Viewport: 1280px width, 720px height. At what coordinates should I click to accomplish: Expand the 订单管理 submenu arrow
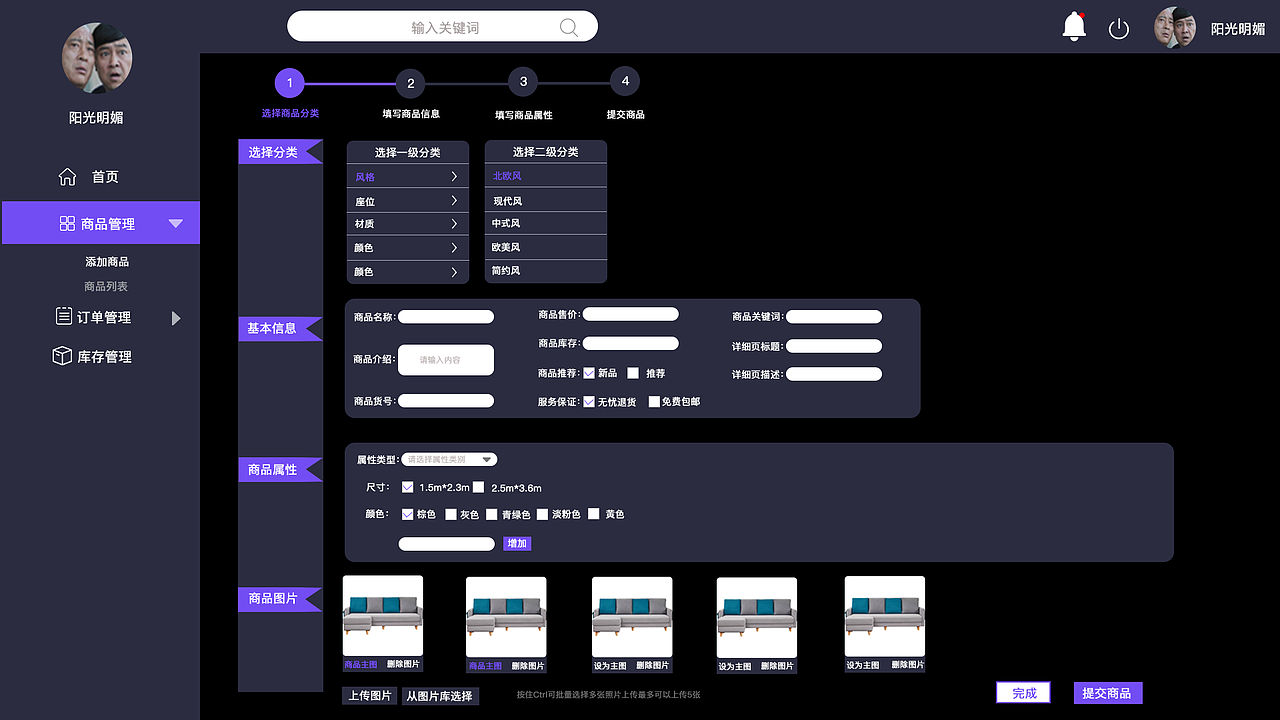178,316
